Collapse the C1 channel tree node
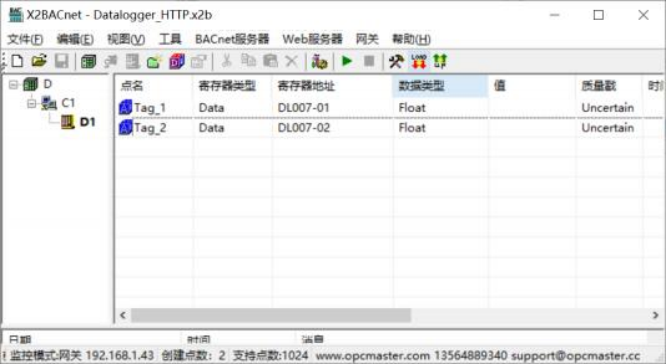 coord(32,103)
